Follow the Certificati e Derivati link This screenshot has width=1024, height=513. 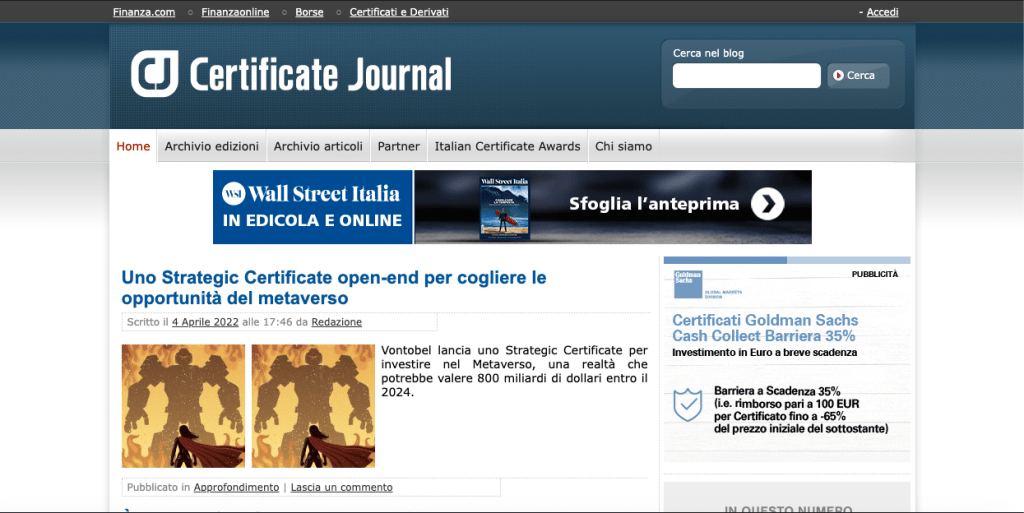tap(399, 12)
